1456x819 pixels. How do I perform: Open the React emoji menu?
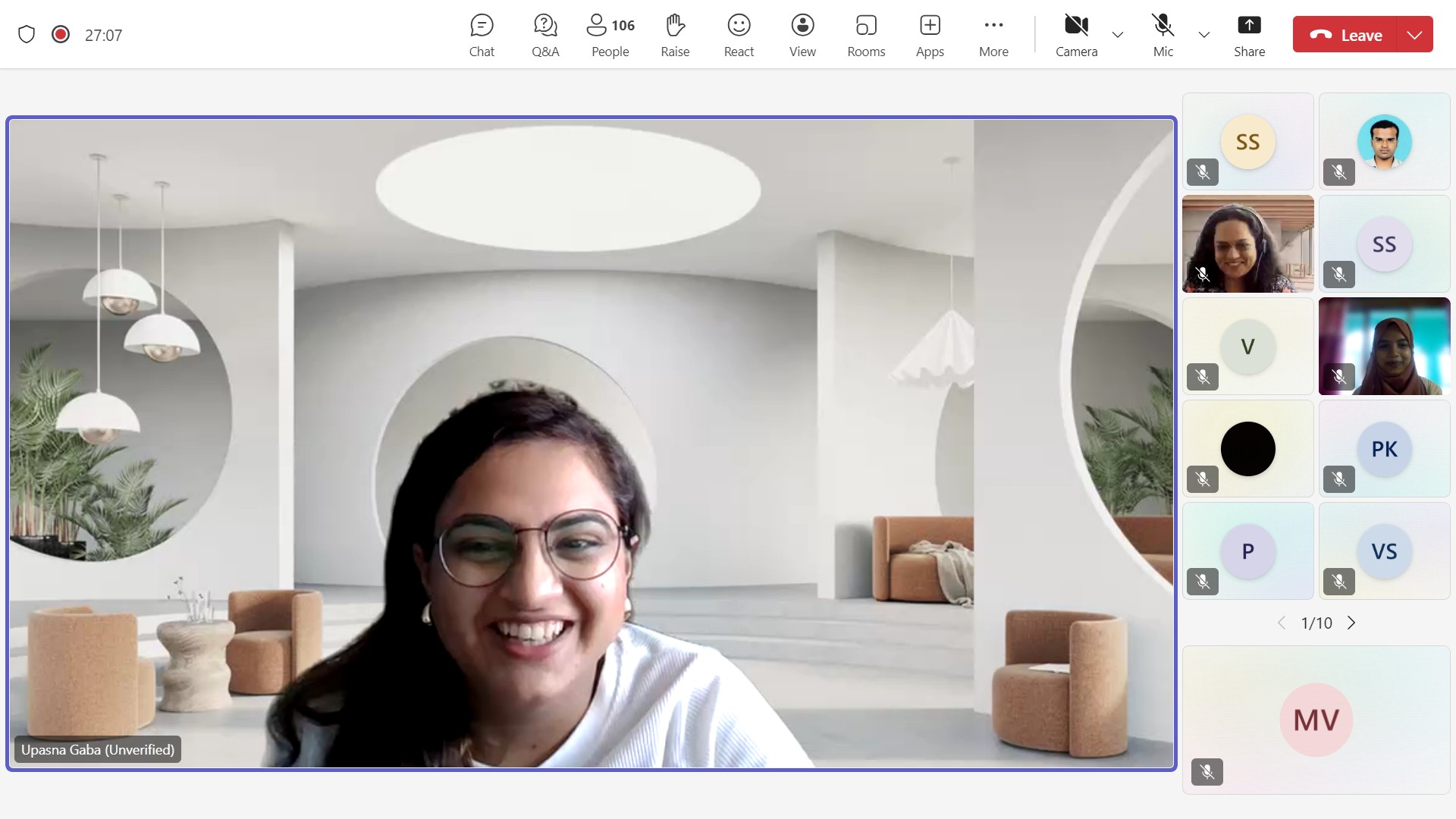739,35
